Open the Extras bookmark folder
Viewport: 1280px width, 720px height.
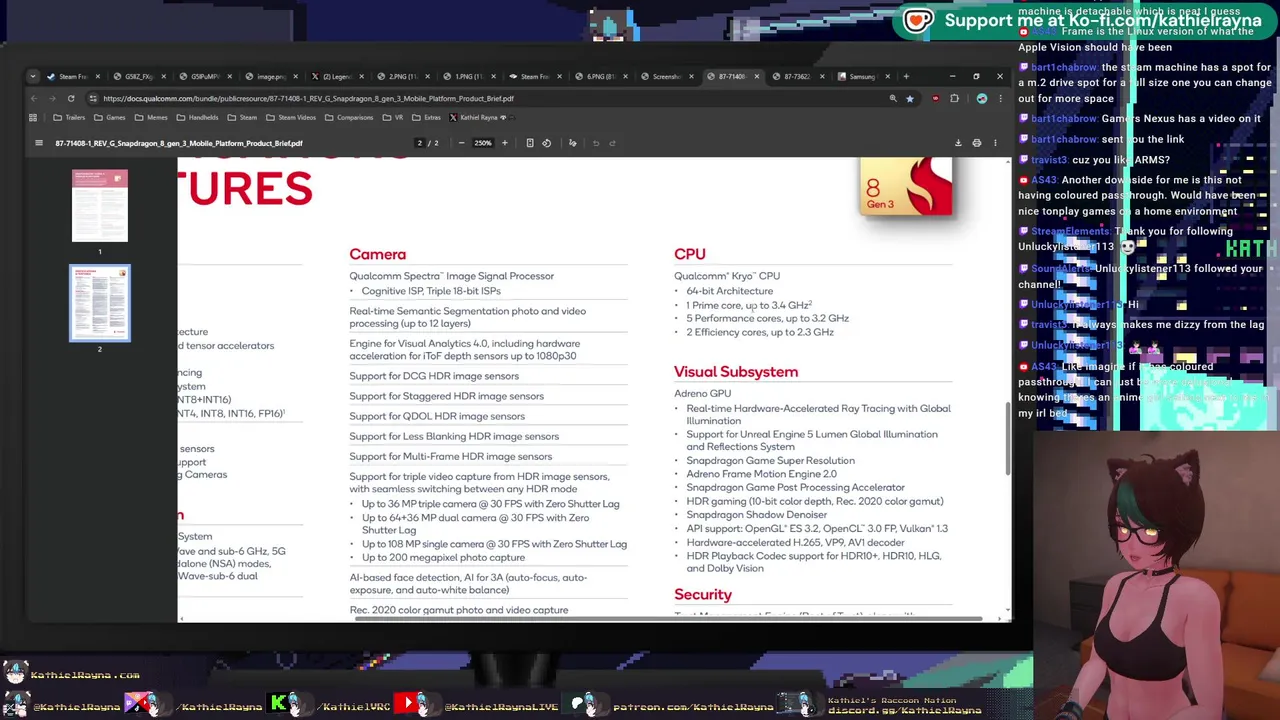tap(426, 117)
